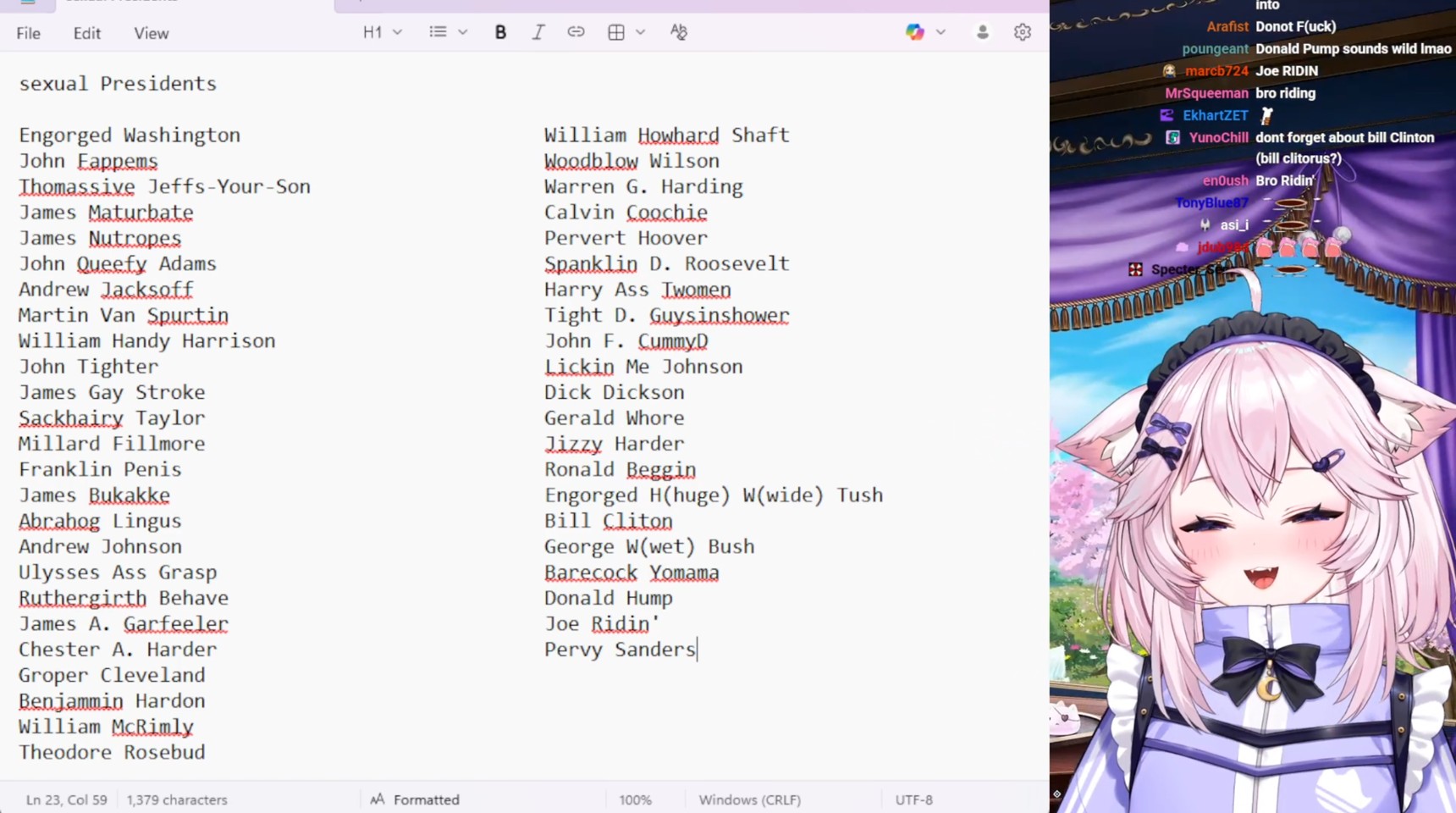Click the line 'Donald Hump'
Viewport: 1456px width, 813px height.
[x=609, y=598]
